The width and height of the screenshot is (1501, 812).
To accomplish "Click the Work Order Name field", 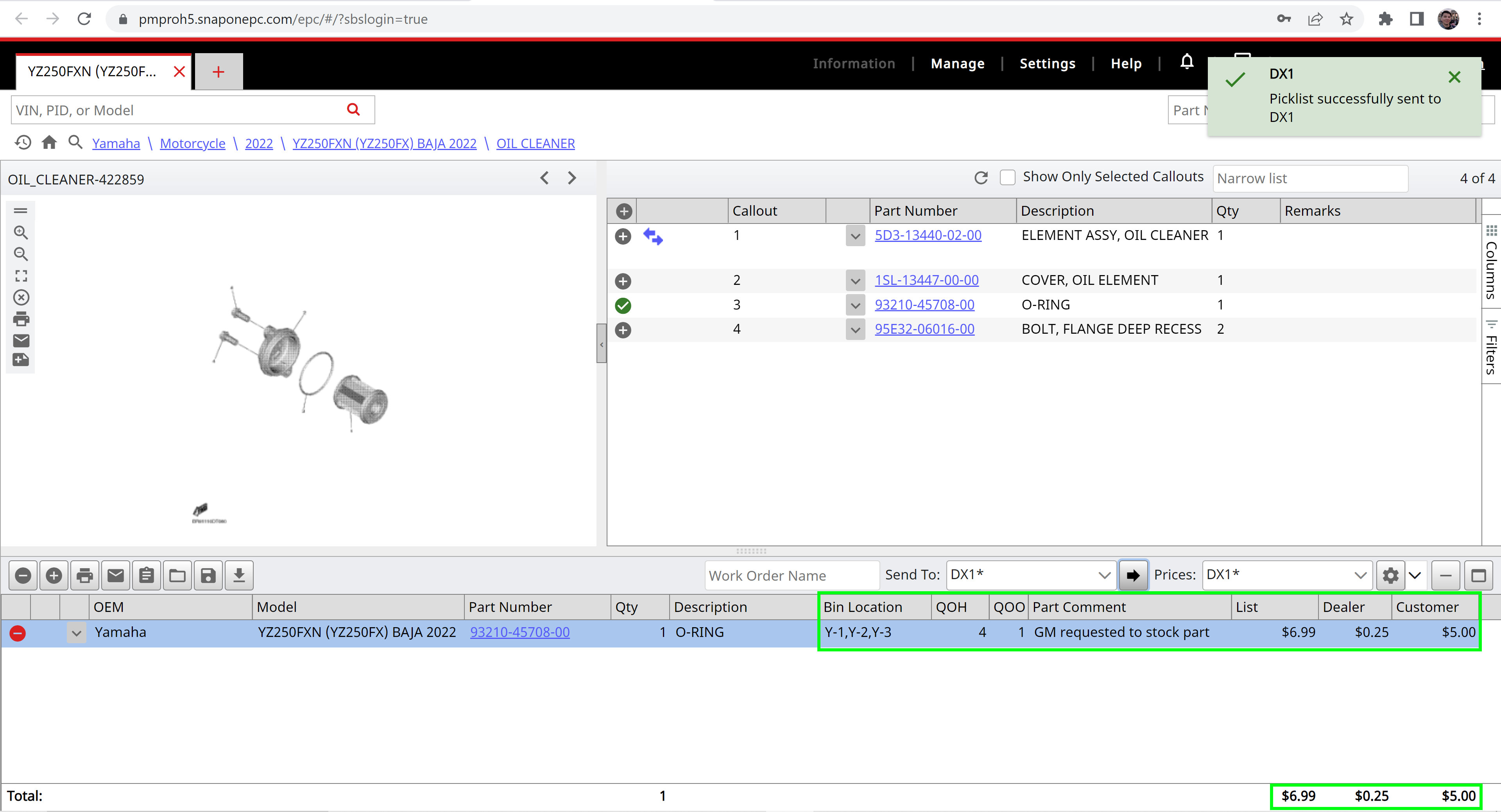I will [x=791, y=576].
